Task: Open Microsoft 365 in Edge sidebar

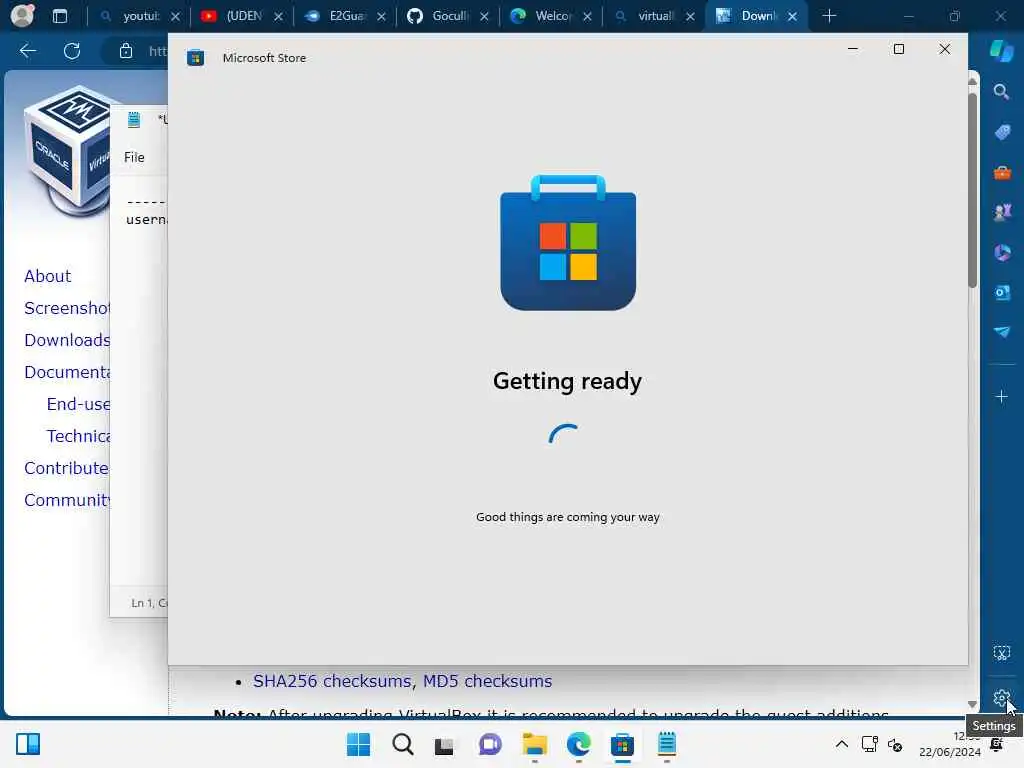Action: (x=1002, y=253)
